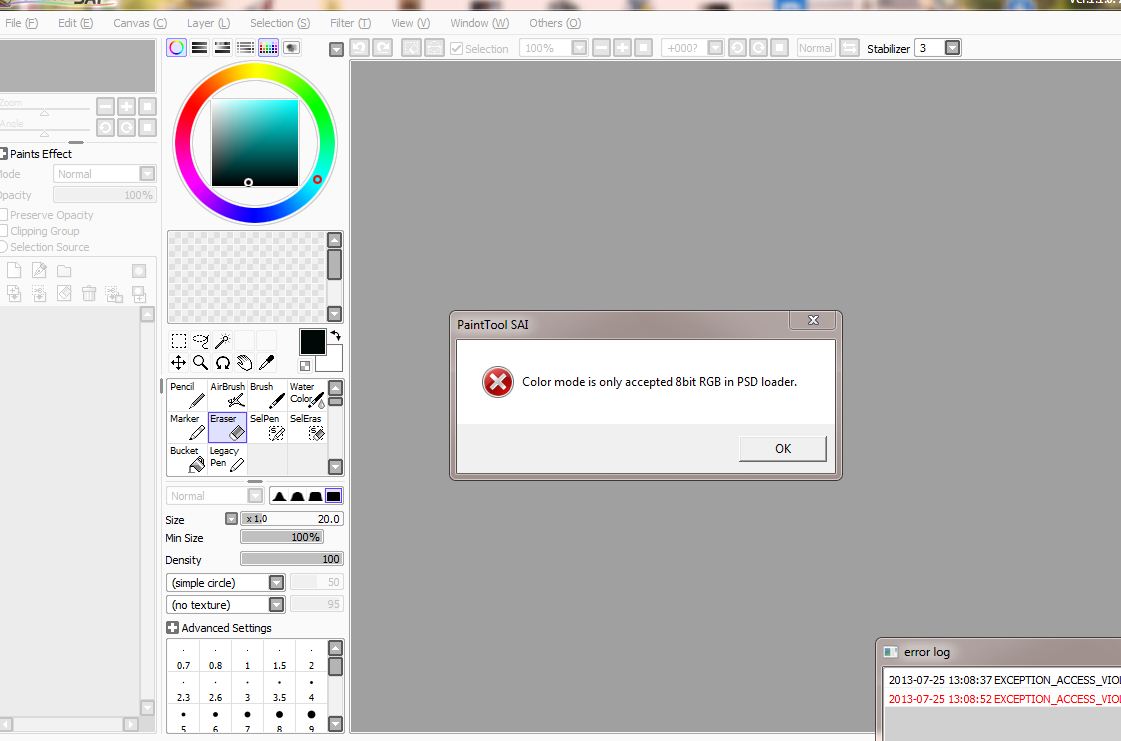The height and width of the screenshot is (741, 1121).
Task: Close the PaintTool SAI error dialog
Action: coord(813,320)
